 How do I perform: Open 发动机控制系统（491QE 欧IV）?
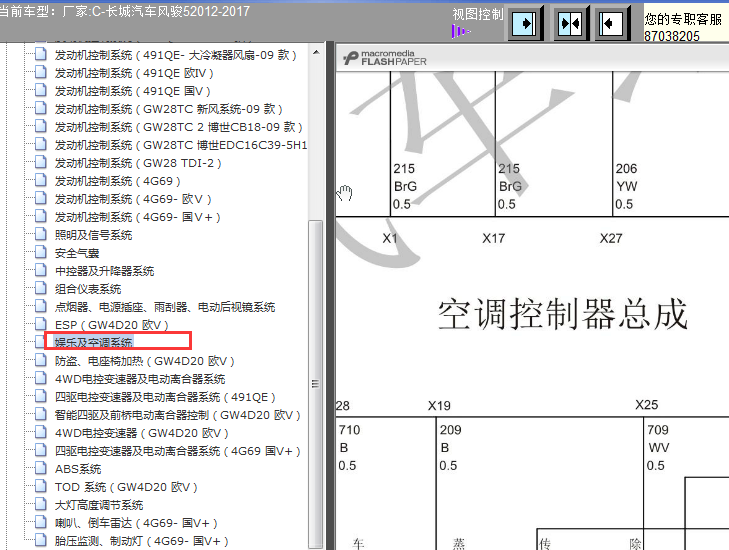tap(134, 73)
